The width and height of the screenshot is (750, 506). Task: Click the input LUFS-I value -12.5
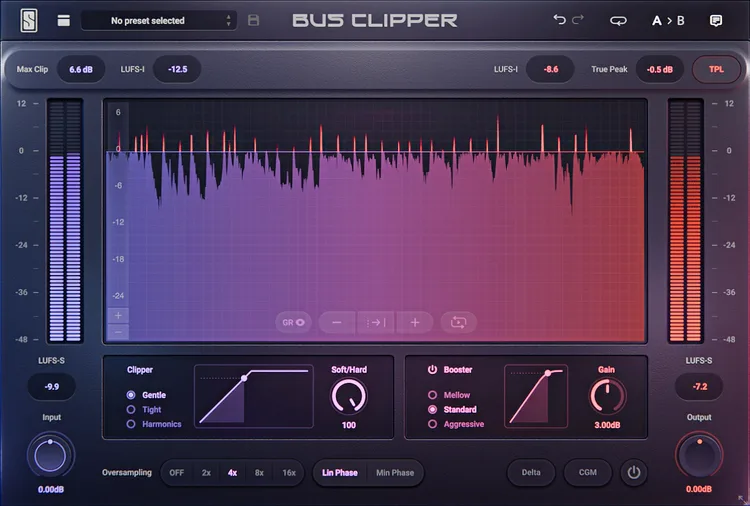tap(177, 69)
